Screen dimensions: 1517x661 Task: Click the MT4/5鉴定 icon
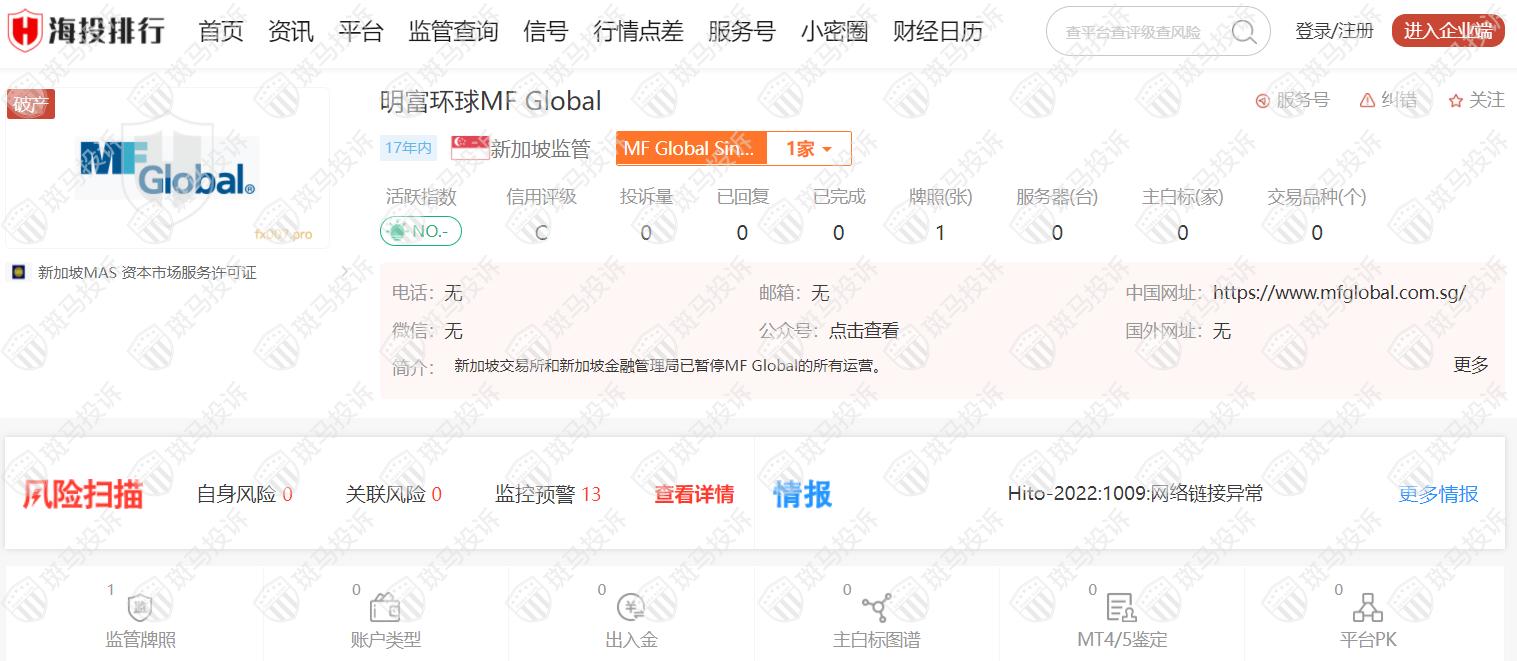pos(1121,607)
